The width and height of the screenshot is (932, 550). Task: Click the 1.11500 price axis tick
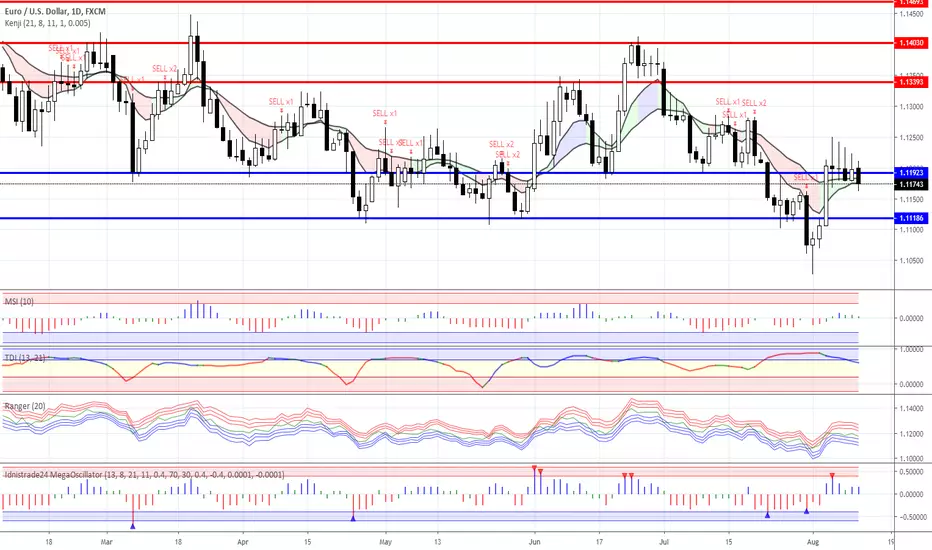pyautogui.click(x=912, y=199)
